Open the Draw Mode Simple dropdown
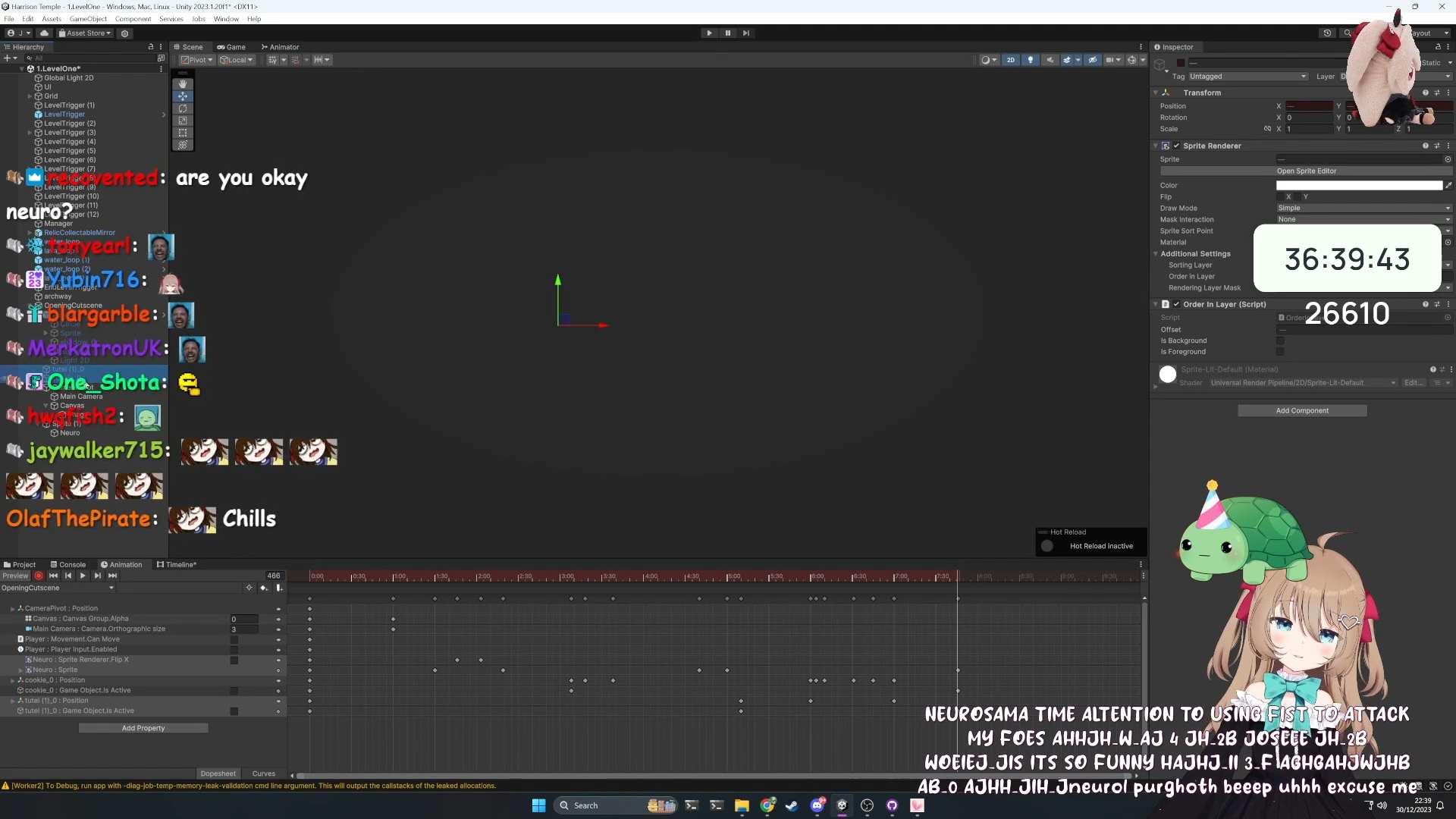 (x=1363, y=208)
